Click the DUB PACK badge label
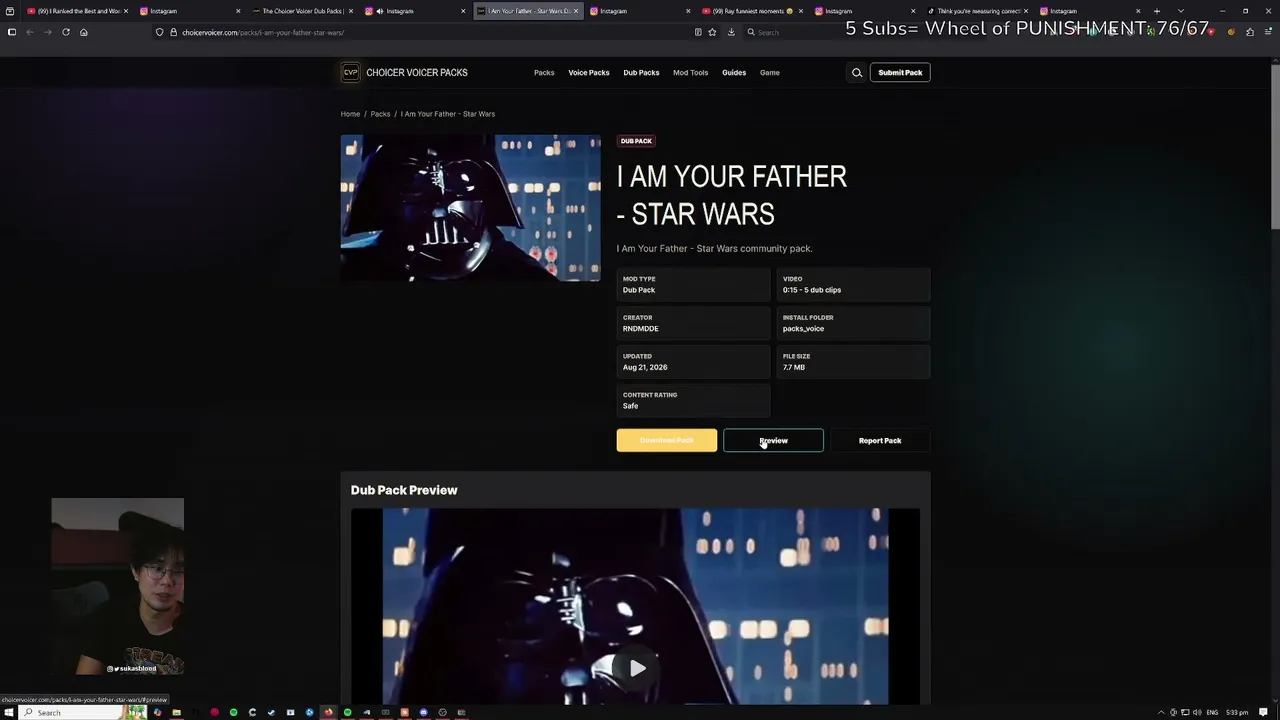The width and height of the screenshot is (1280, 720). pos(636,141)
